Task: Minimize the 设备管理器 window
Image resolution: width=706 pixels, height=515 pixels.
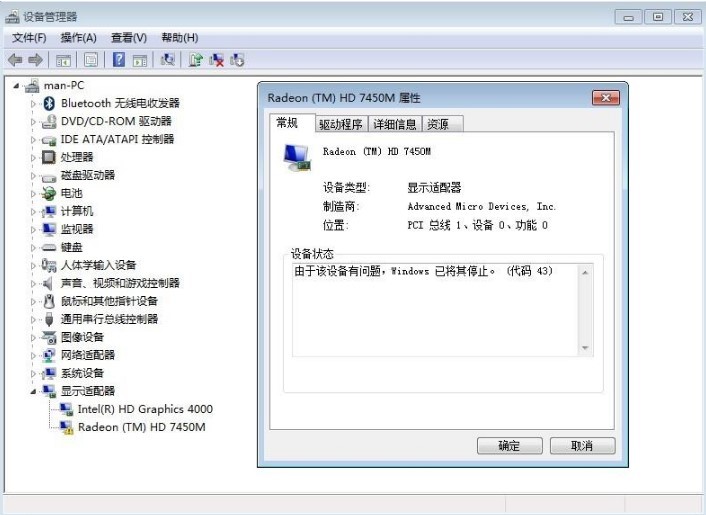Action: click(629, 17)
